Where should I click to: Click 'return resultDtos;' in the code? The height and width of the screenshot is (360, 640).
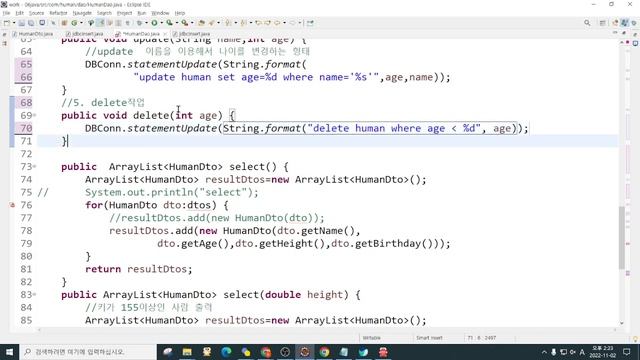tap(138, 269)
